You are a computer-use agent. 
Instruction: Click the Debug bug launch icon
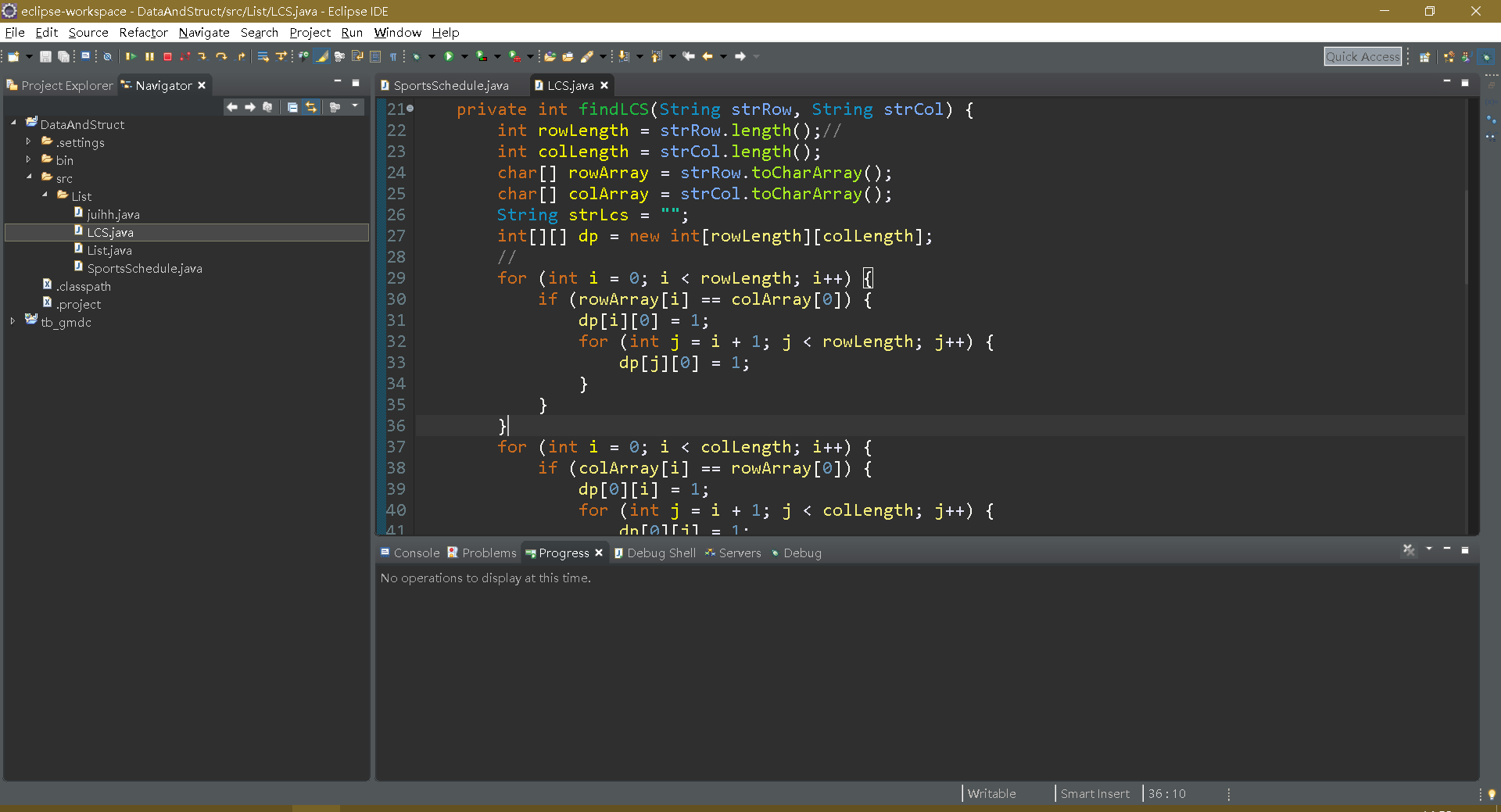417,56
